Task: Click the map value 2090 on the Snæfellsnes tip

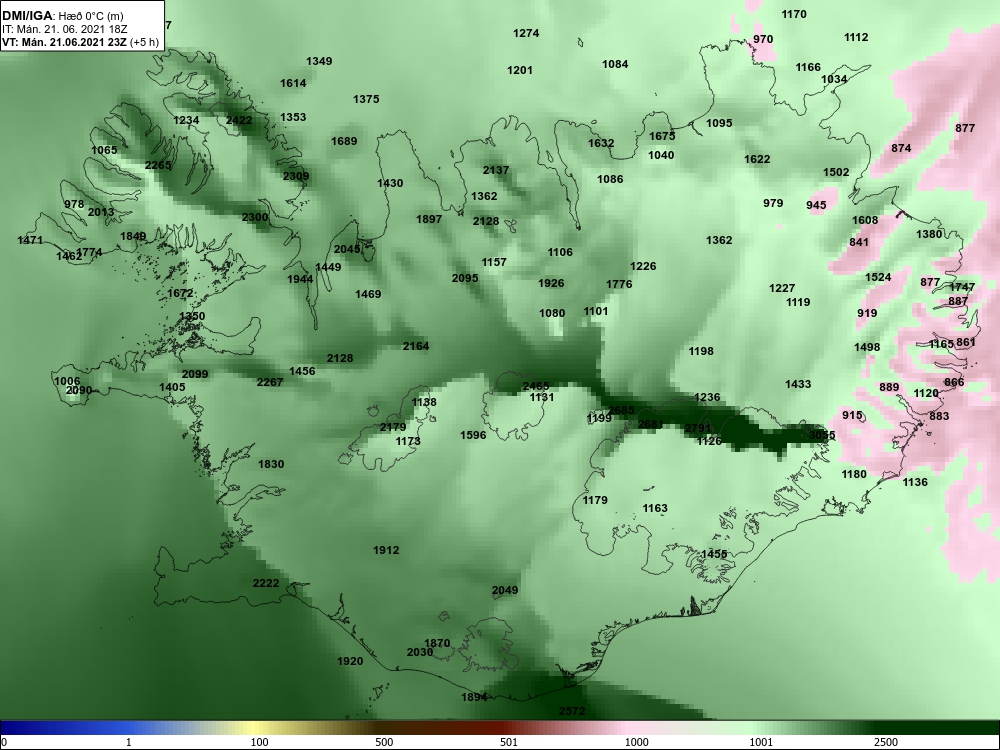Action: 79,390
